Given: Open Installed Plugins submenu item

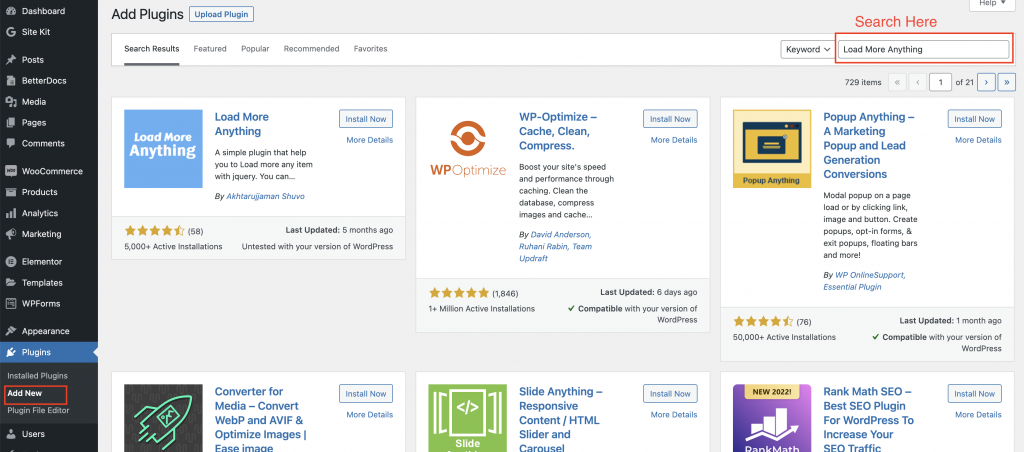Looking at the screenshot, I should pos(37,376).
